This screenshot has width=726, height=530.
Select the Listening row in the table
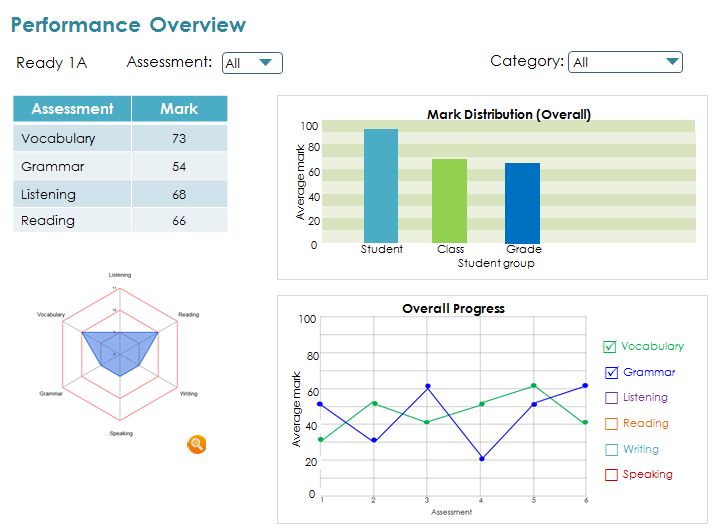point(120,194)
